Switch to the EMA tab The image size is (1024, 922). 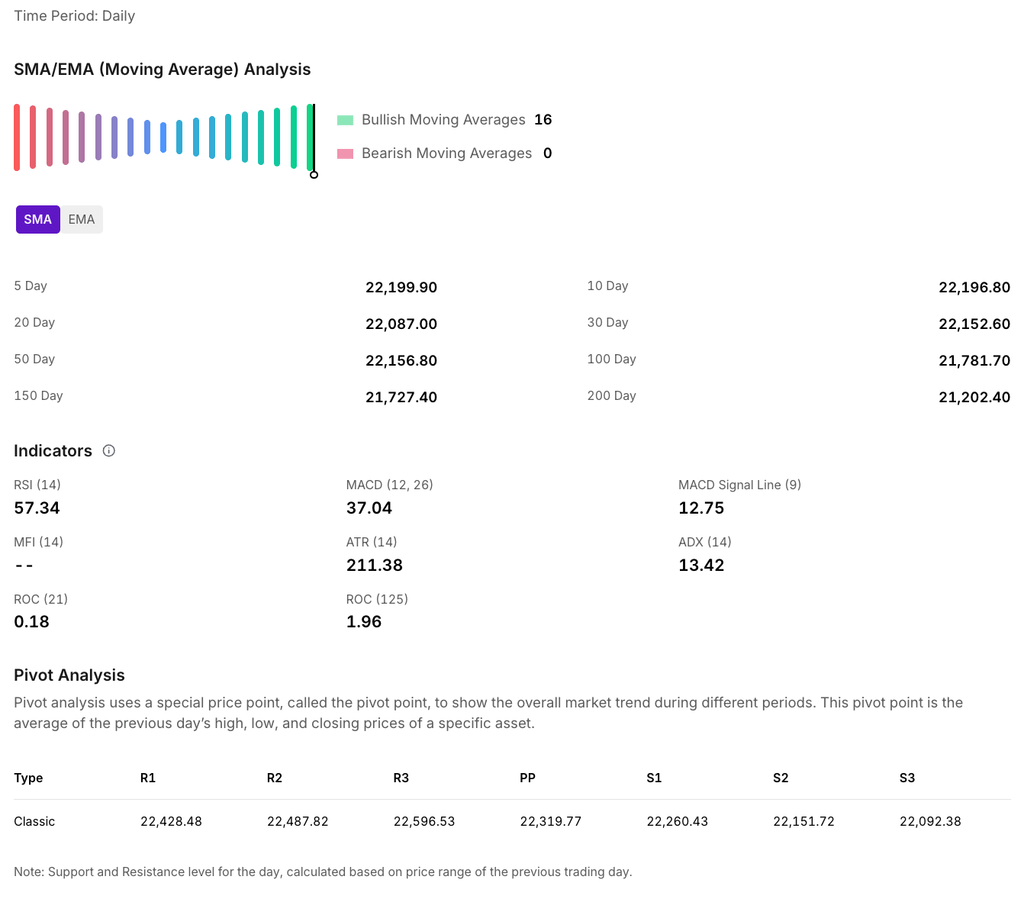click(82, 219)
